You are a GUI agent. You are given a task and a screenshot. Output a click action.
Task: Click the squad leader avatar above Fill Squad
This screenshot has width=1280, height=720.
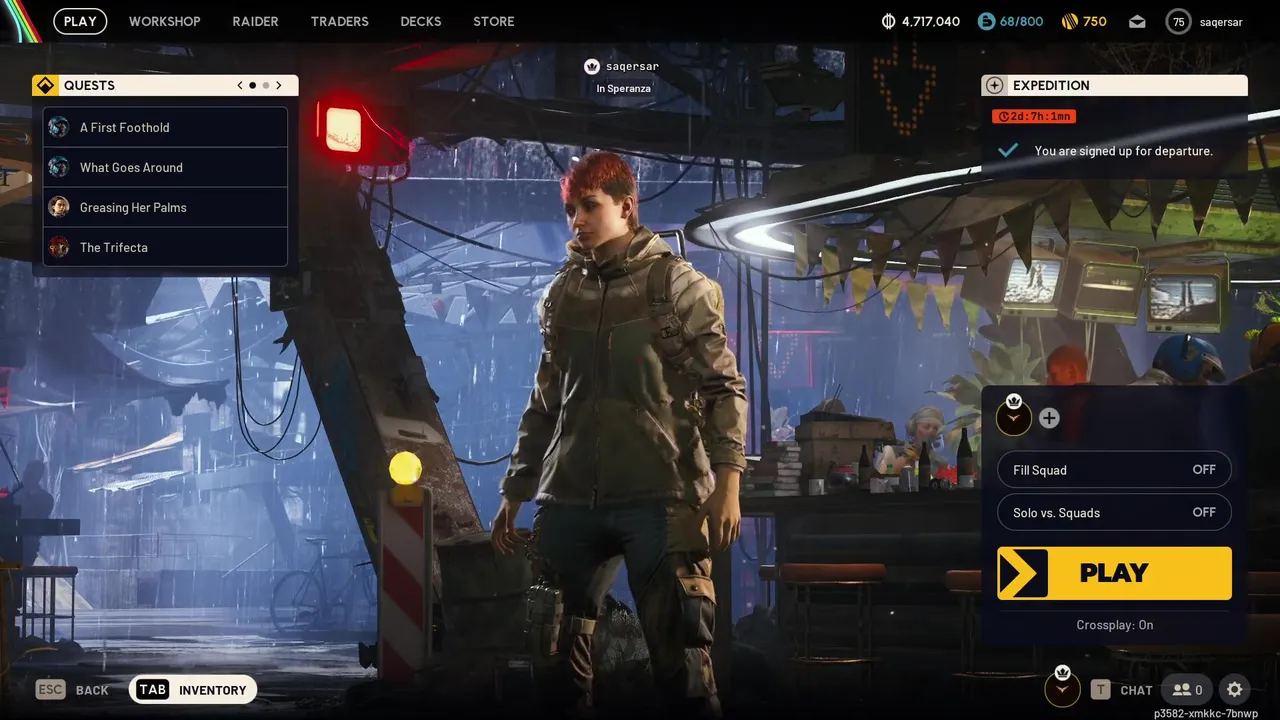click(1014, 416)
